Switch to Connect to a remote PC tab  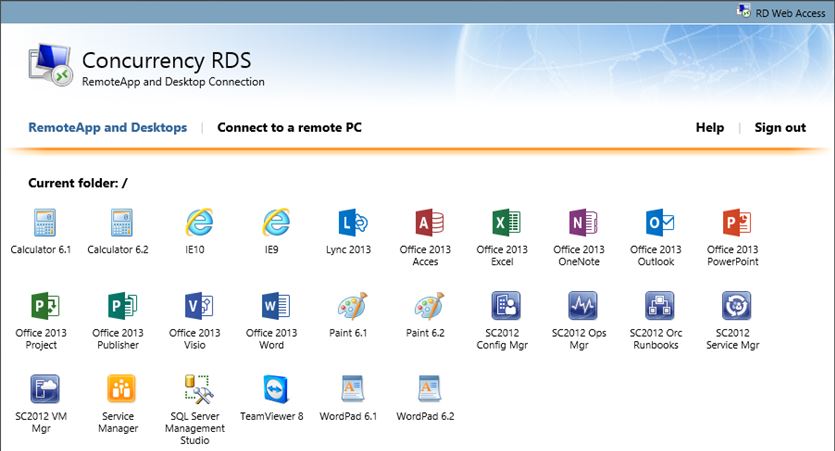(x=289, y=128)
